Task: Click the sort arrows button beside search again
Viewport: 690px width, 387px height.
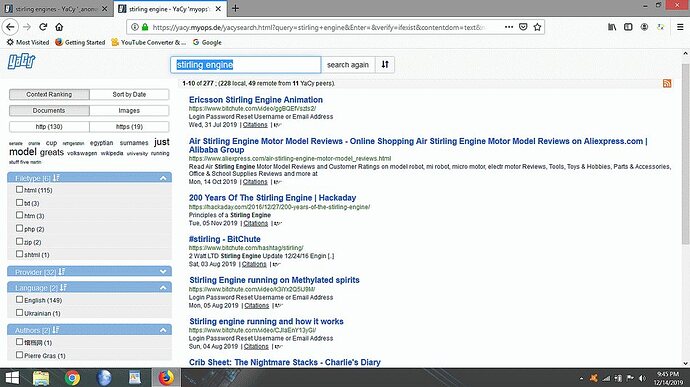Action: click(x=385, y=65)
